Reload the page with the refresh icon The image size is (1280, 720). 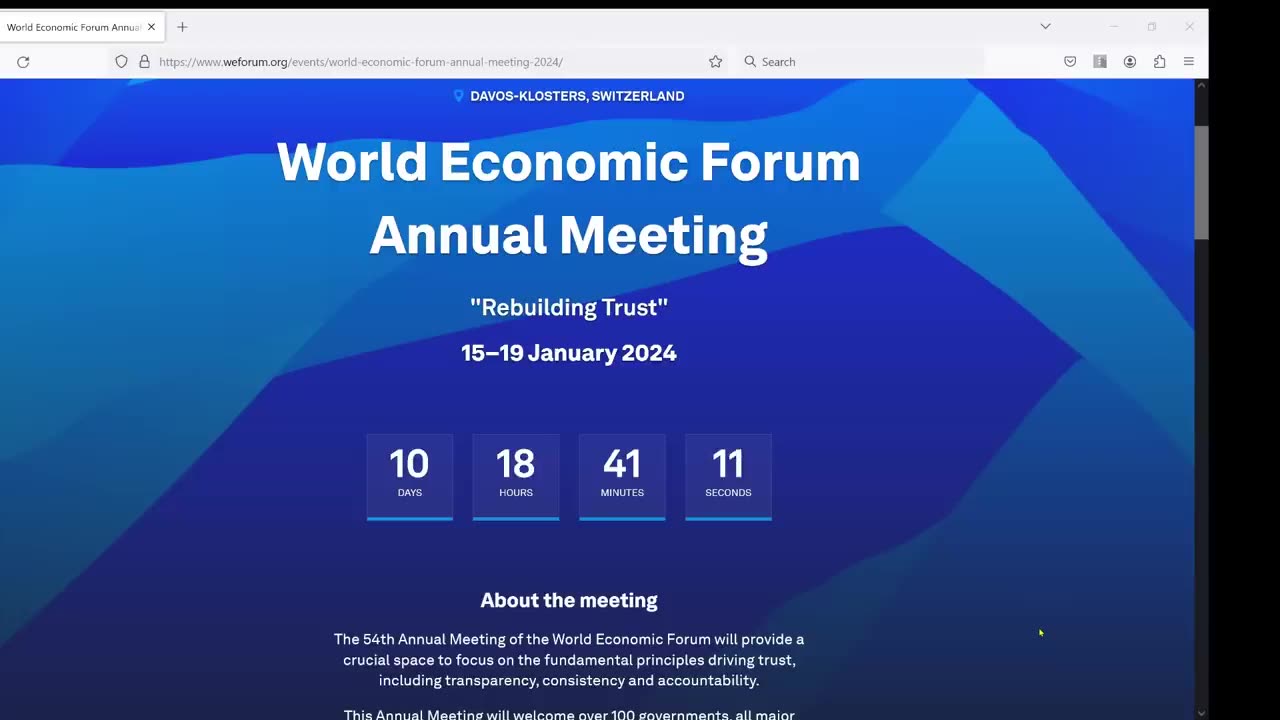click(x=23, y=62)
